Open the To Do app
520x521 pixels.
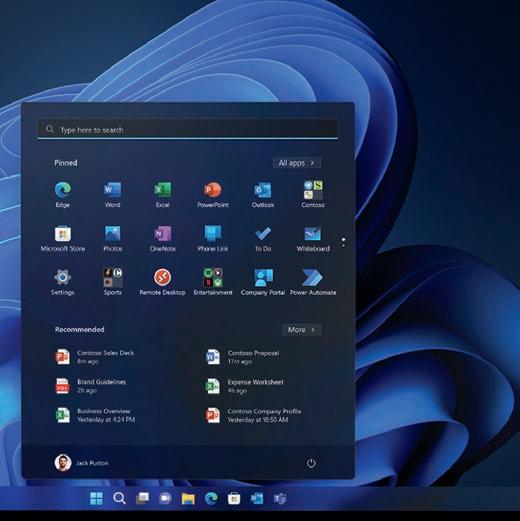263,239
